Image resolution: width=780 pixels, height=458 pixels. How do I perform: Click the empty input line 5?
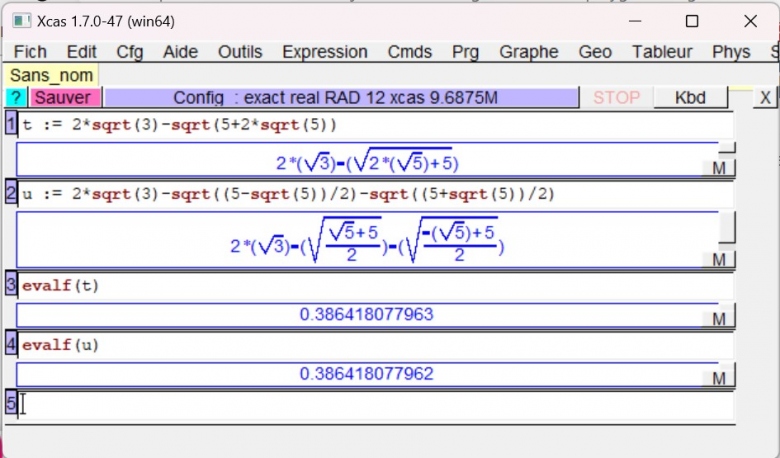coord(370,405)
